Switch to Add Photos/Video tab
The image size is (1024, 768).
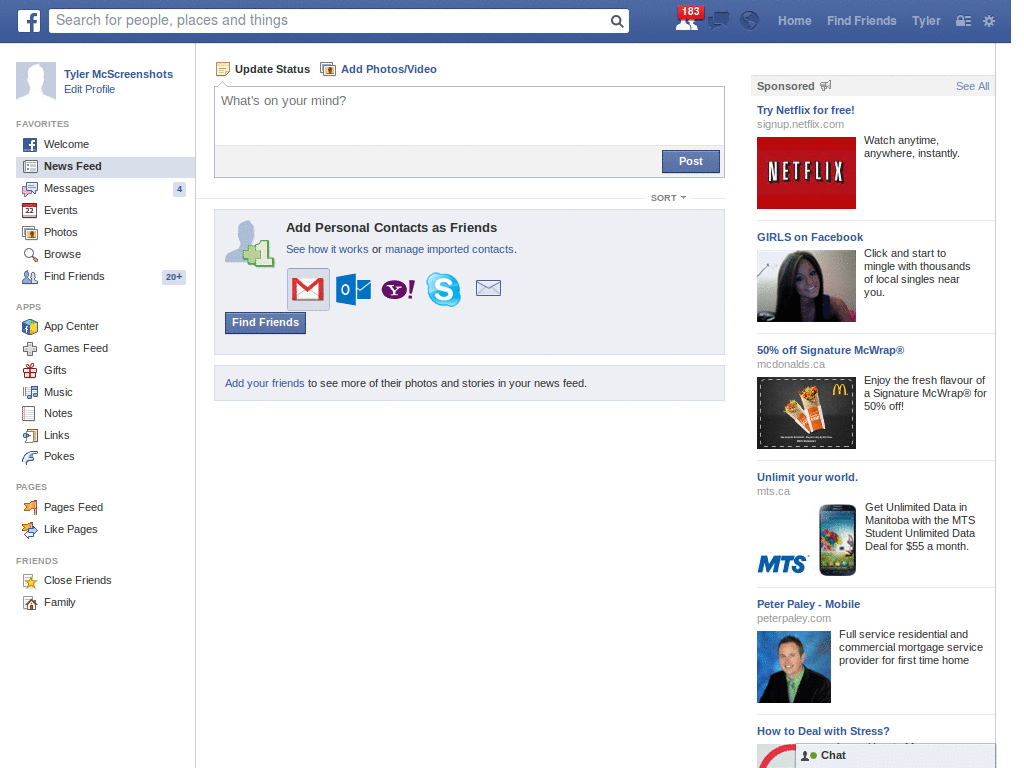tap(379, 69)
